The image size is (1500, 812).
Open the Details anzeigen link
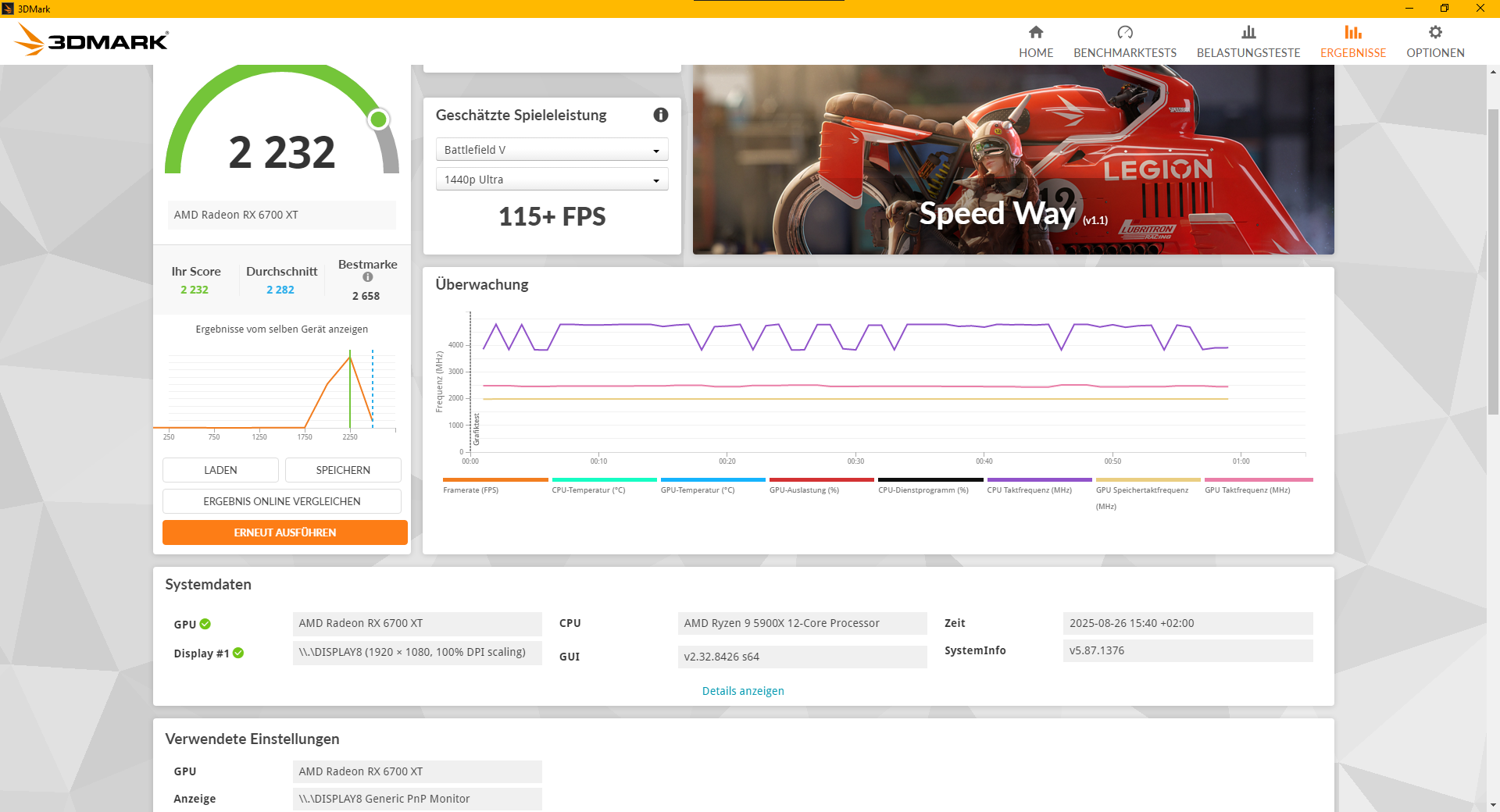[x=743, y=691]
